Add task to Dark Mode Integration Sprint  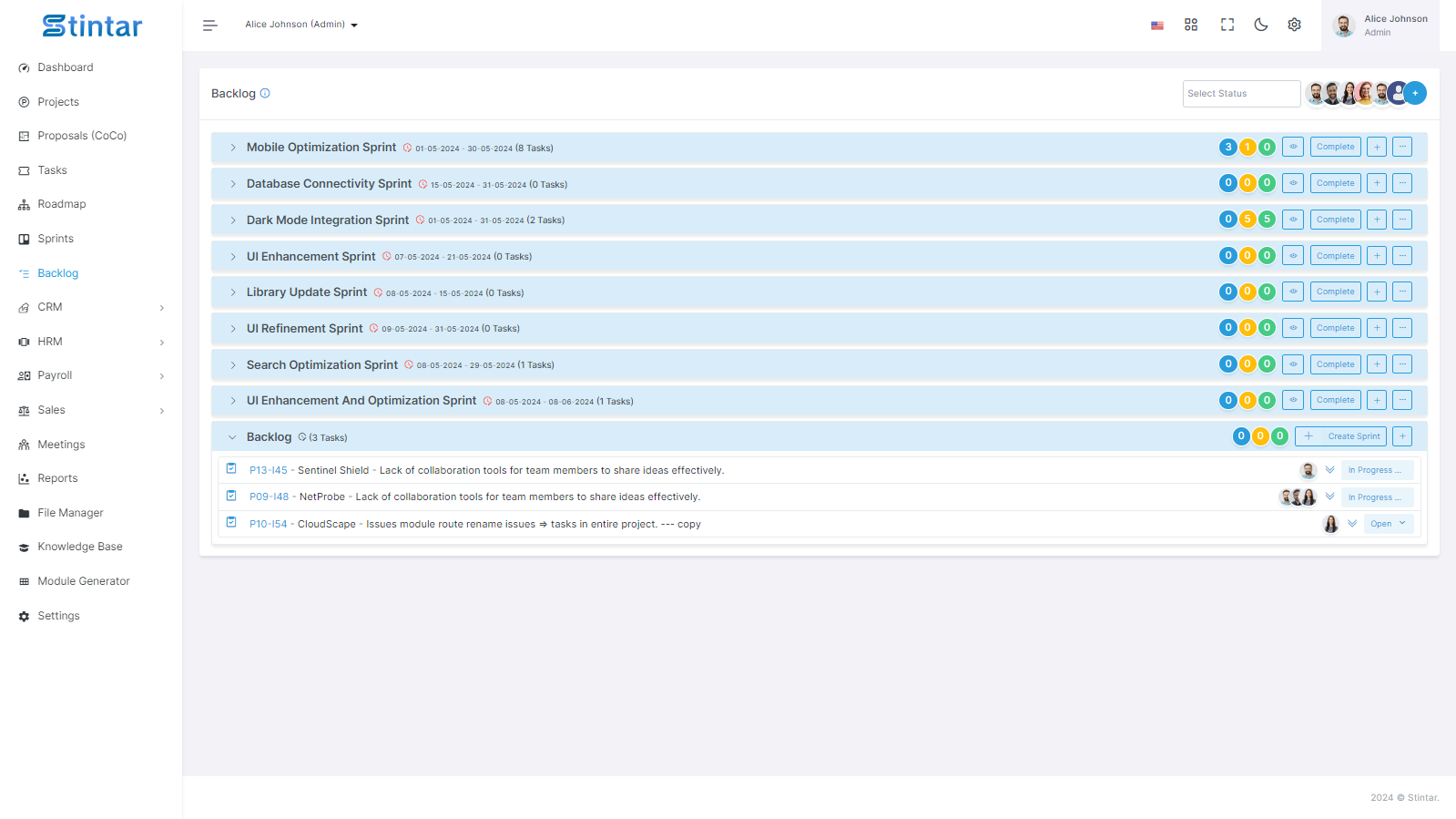pos(1377,220)
